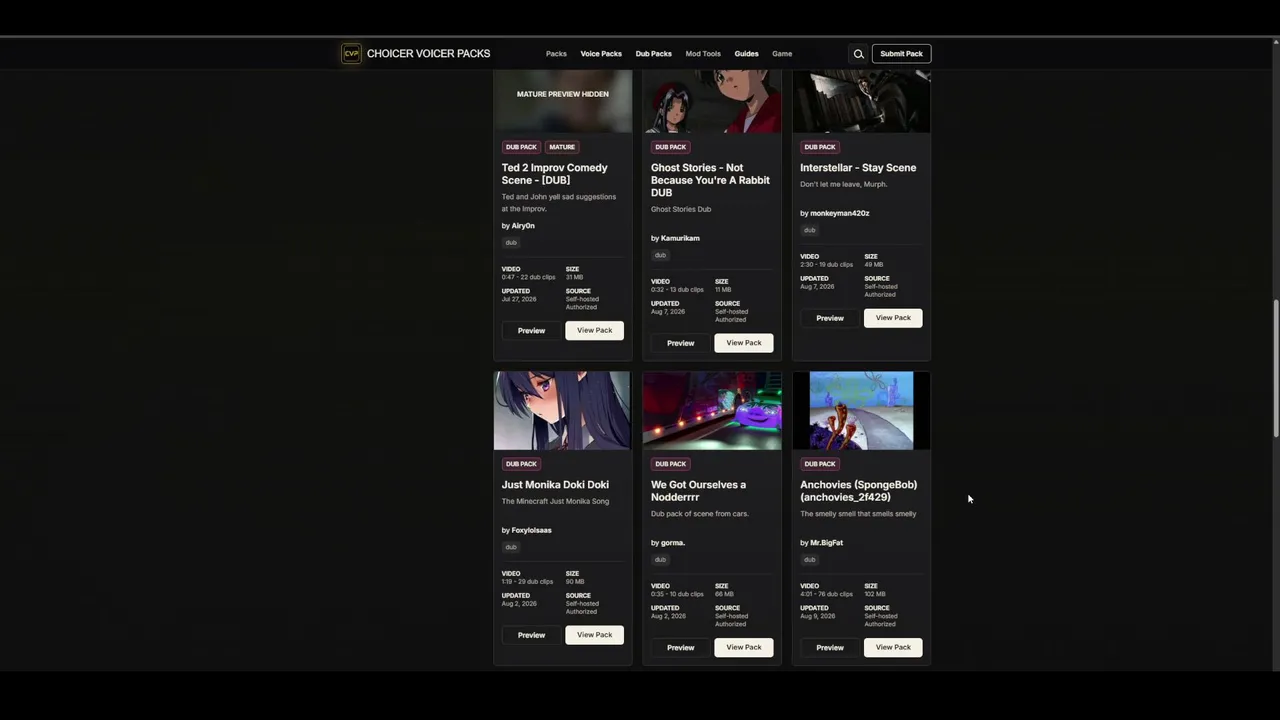
Task: Open the Guides nav item
Action: tap(747, 54)
